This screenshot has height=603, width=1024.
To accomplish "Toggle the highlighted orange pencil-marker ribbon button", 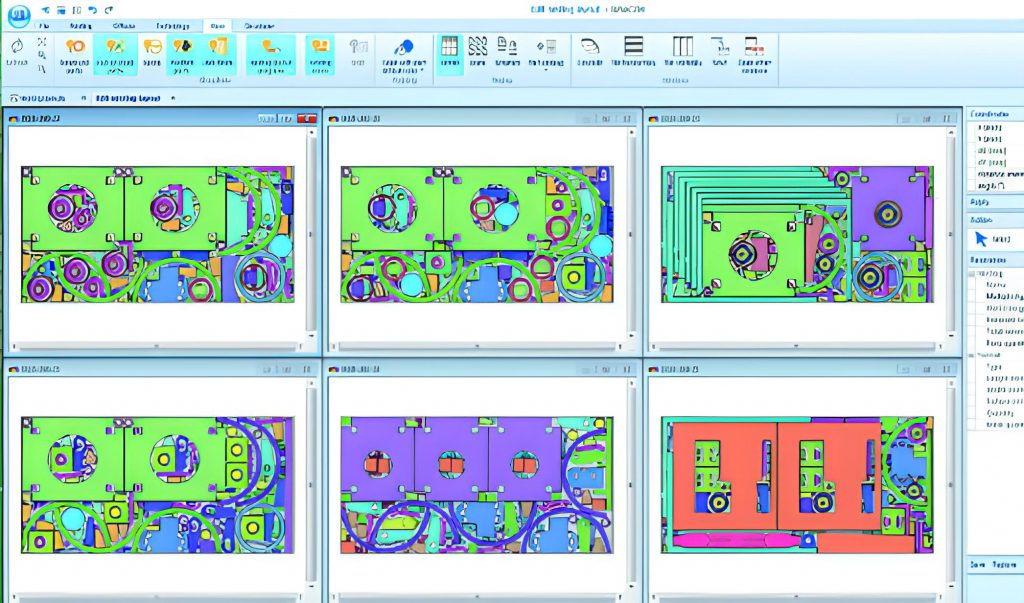I will [x=115, y=47].
